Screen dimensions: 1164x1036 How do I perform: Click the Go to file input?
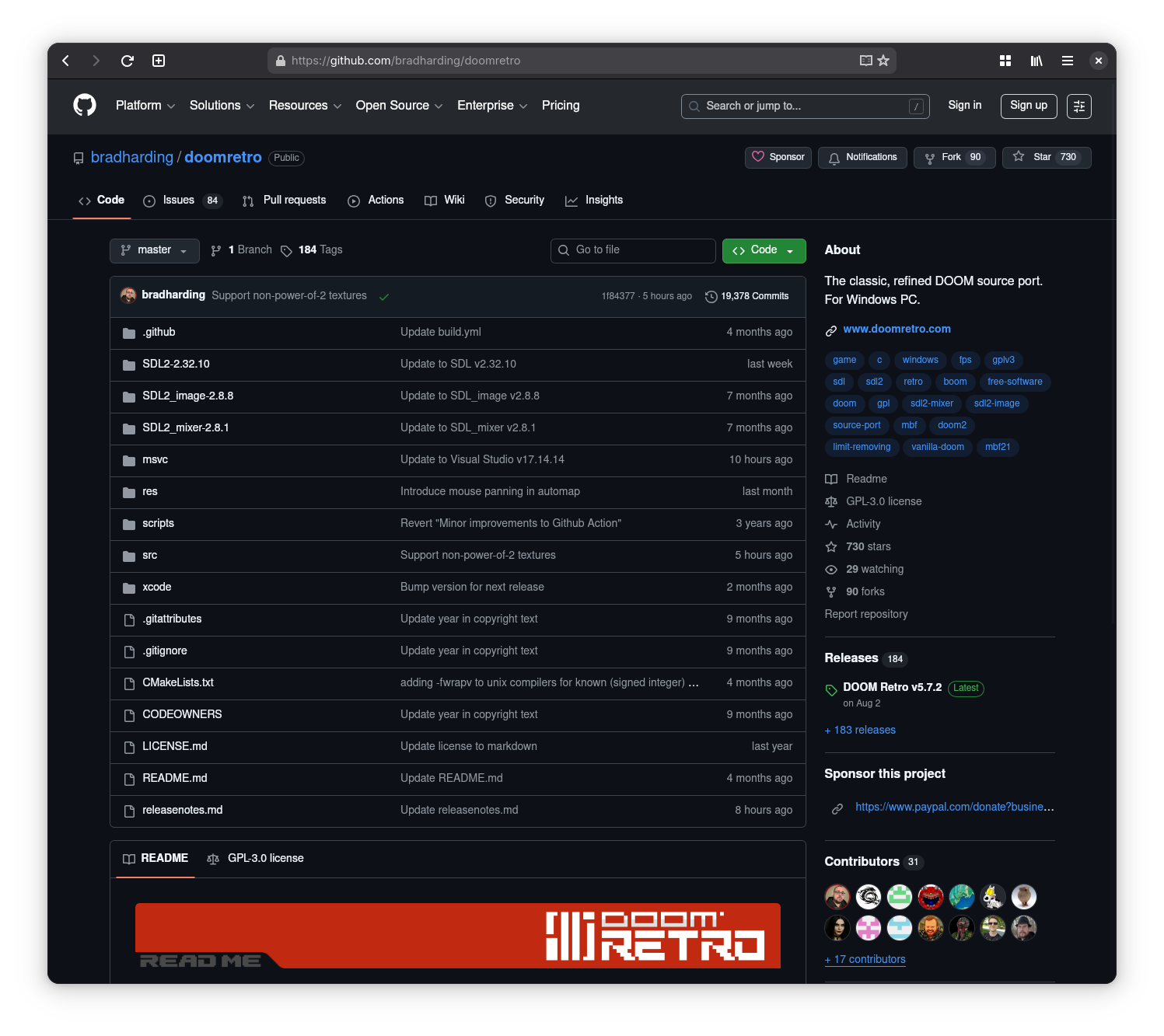tap(633, 250)
